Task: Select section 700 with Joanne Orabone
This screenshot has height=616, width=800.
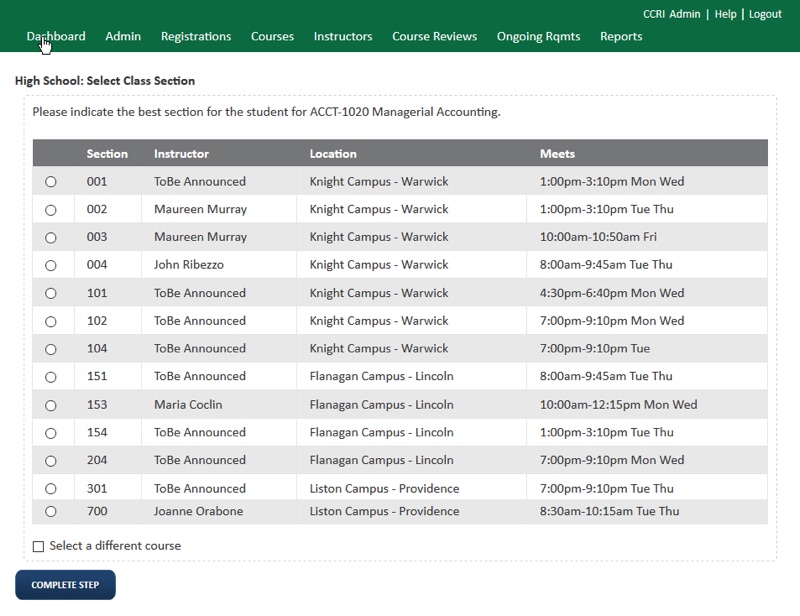Action: point(51,512)
